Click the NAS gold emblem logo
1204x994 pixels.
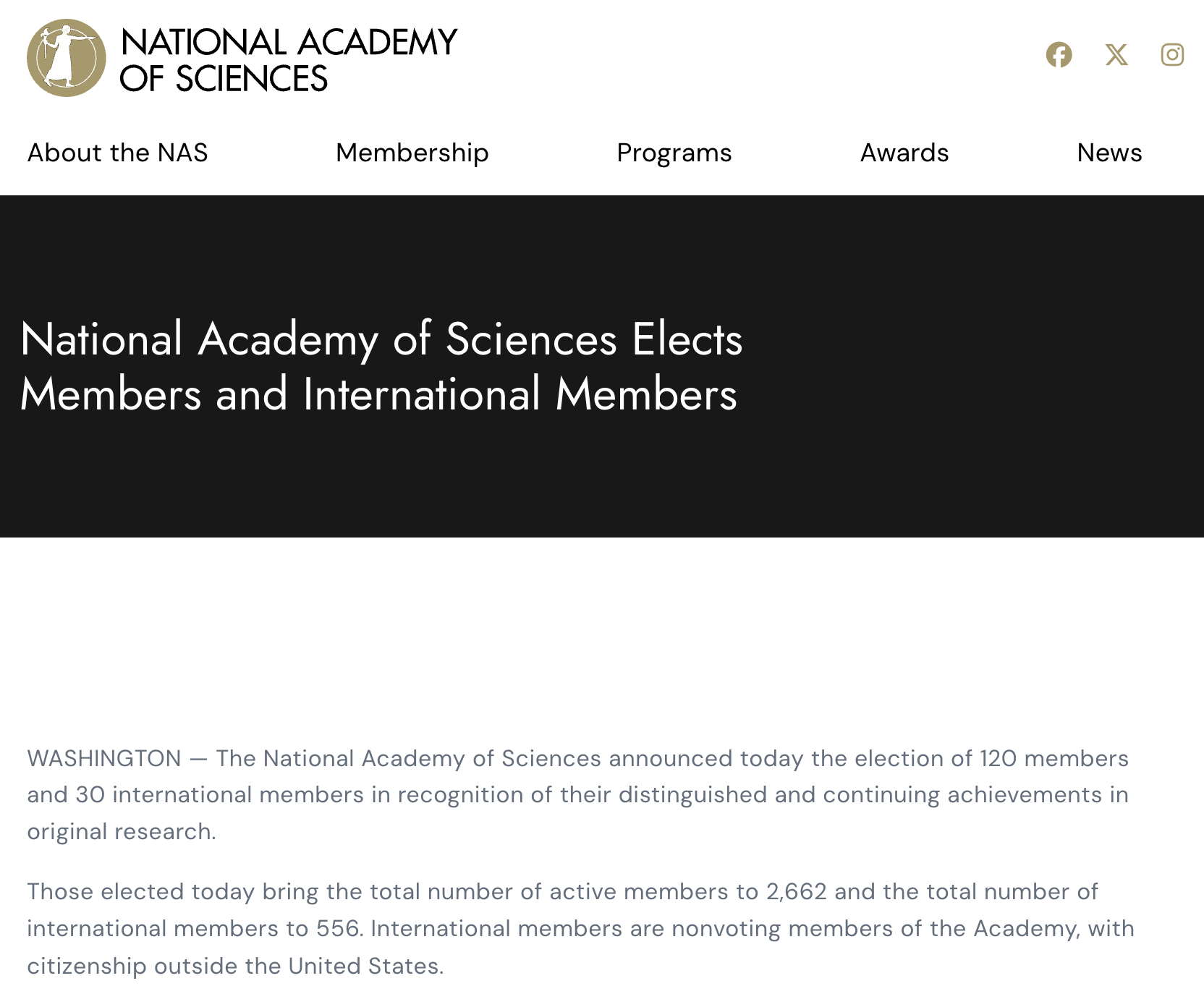[x=66, y=58]
